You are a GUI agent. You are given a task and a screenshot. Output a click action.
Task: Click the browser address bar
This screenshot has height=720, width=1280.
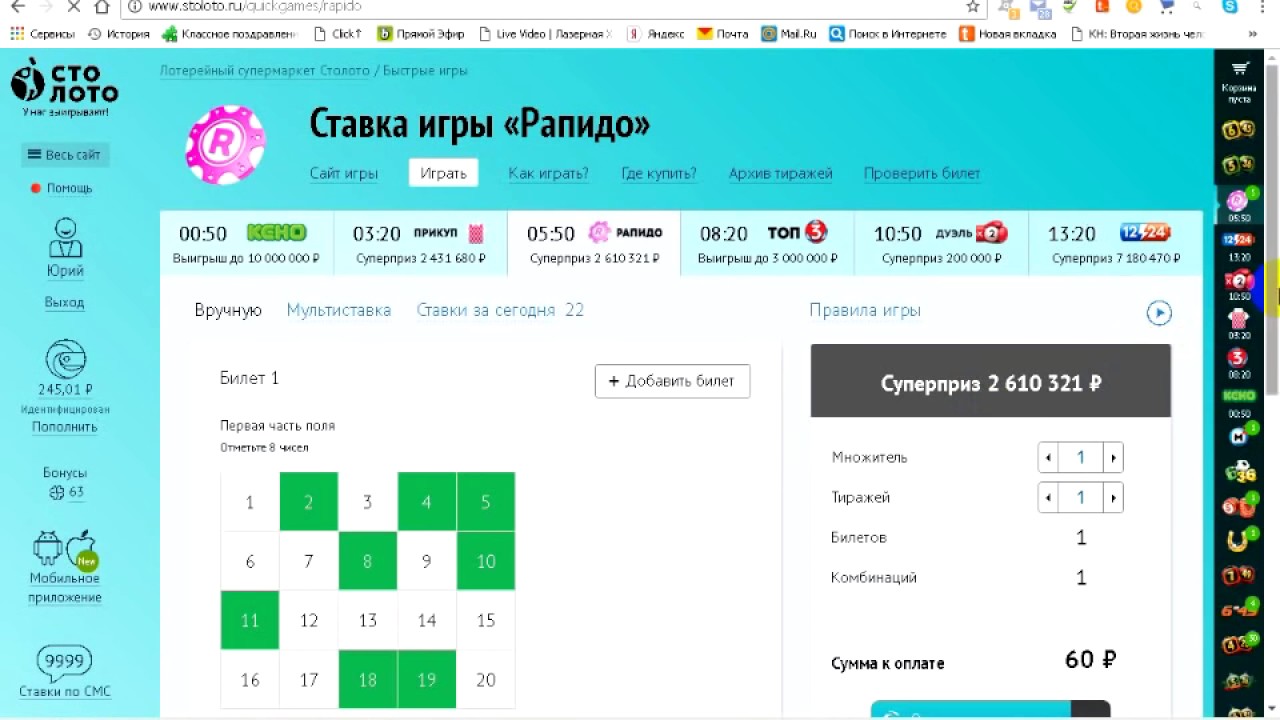(555, 6)
